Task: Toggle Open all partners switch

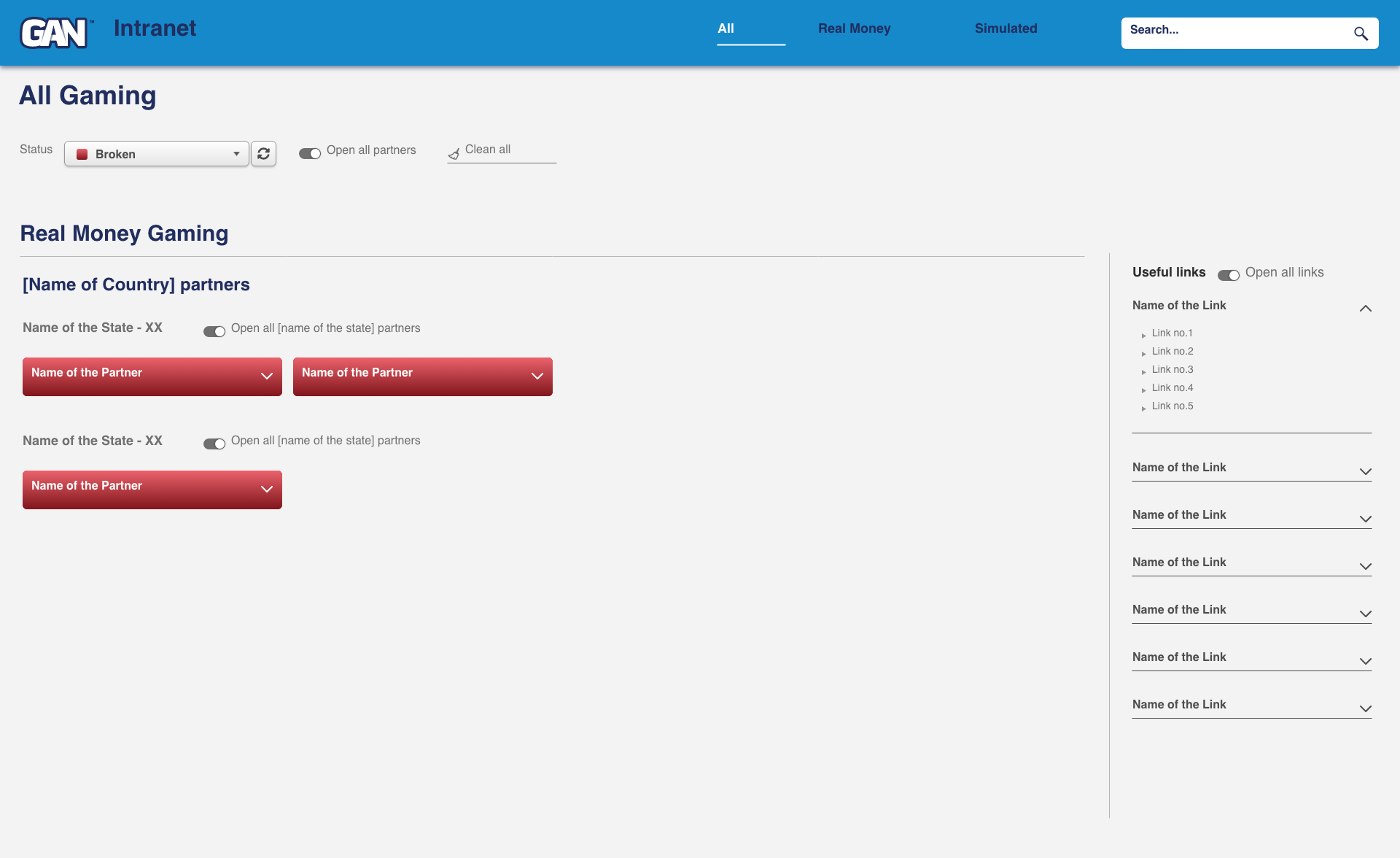Action: (x=310, y=153)
